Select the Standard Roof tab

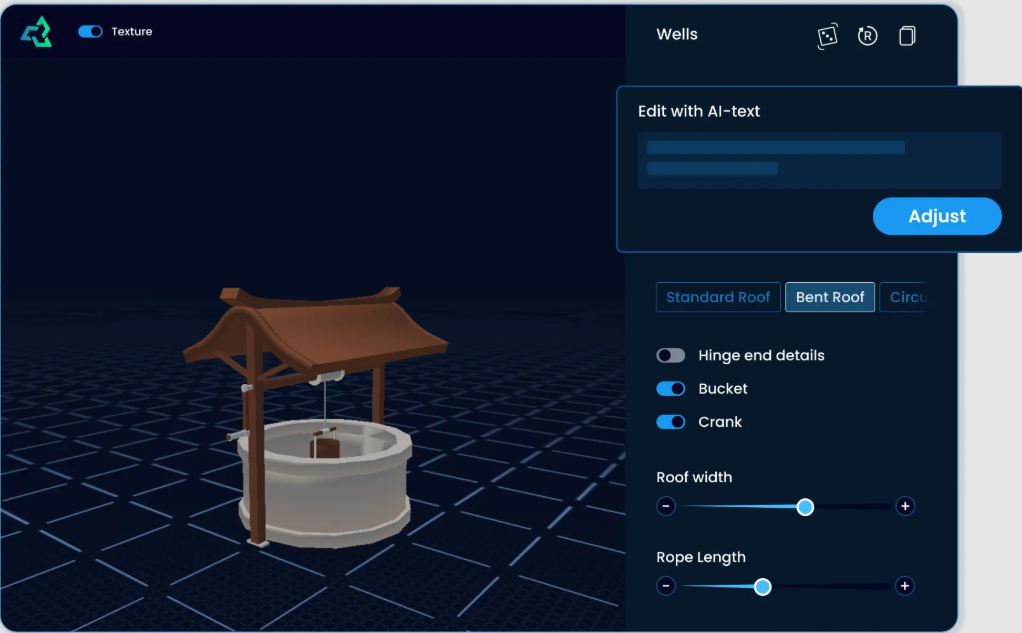718,297
